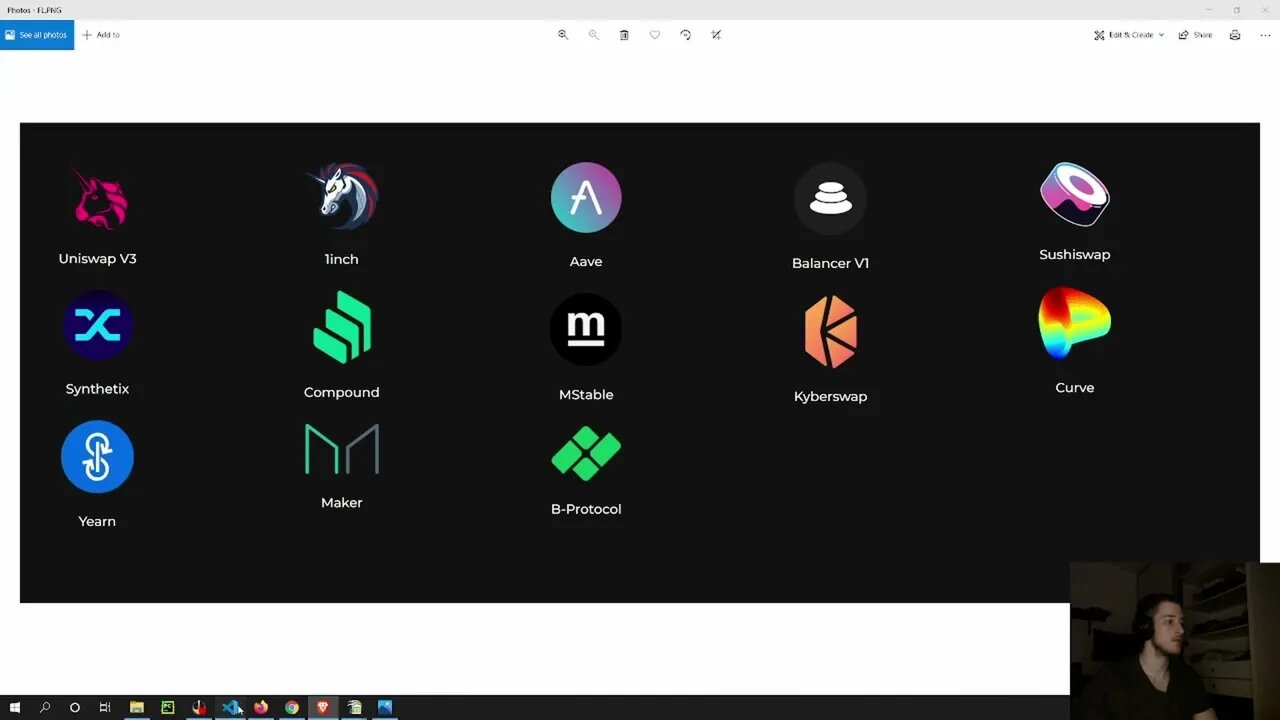Viewport: 1280px width, 720px height.
Task: Click the MStable logo
Action: pyautogui.click(x=586, y=329)
